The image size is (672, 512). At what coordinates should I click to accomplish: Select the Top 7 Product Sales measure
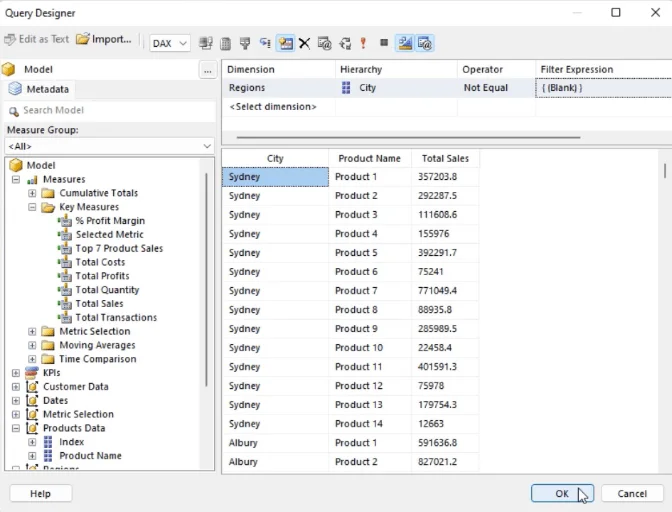[119, 249]
